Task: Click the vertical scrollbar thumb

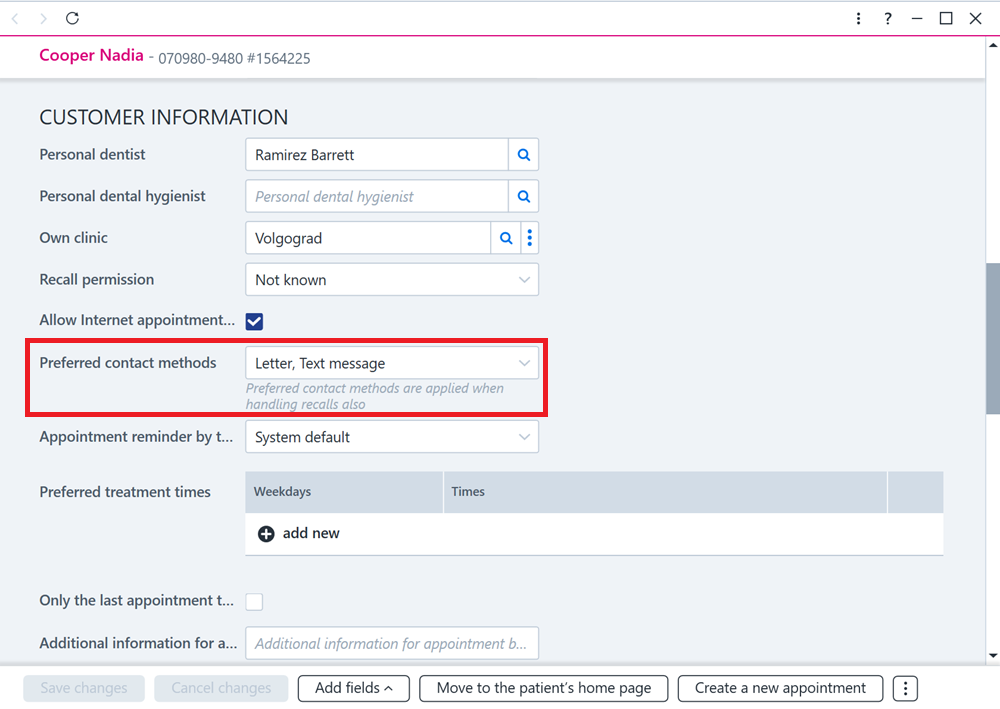Action: [x=993, y=339]
